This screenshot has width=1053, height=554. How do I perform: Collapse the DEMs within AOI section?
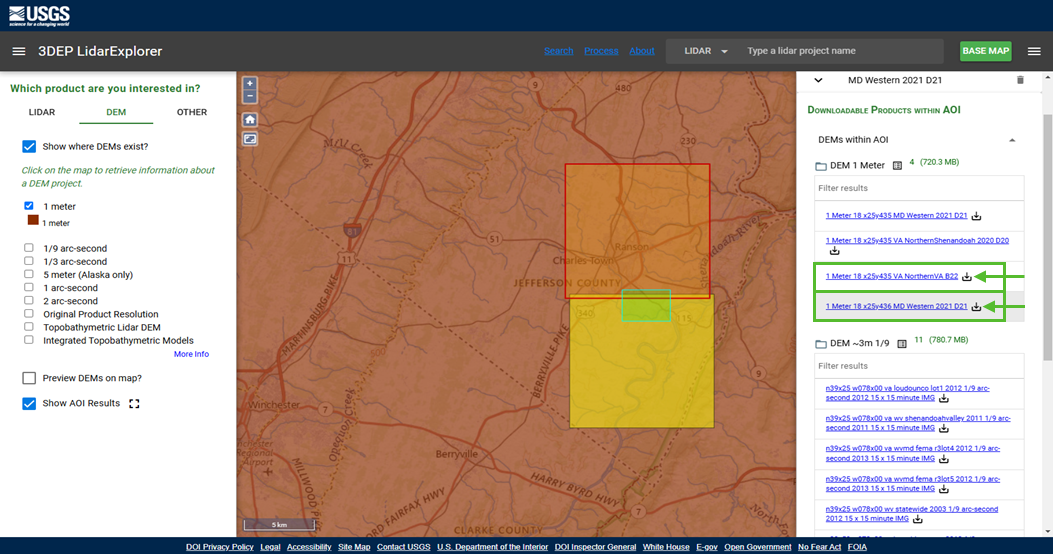[1012, 140]
